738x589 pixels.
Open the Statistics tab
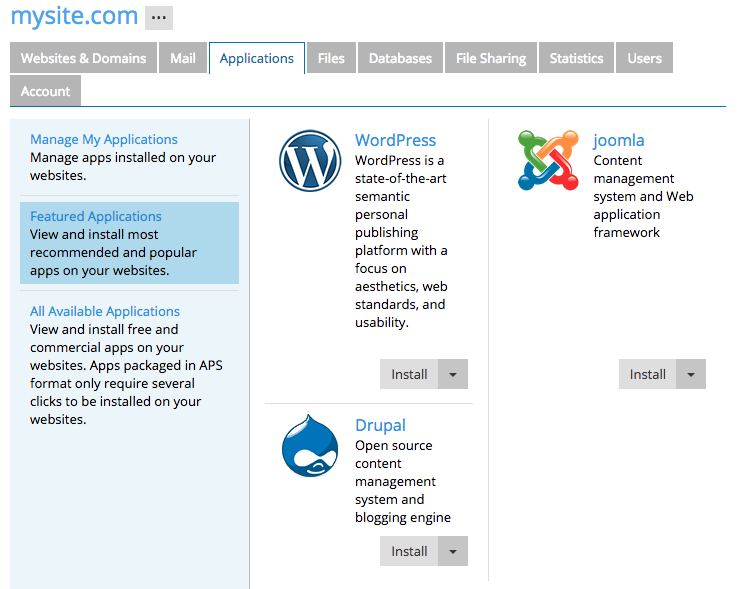576,58
